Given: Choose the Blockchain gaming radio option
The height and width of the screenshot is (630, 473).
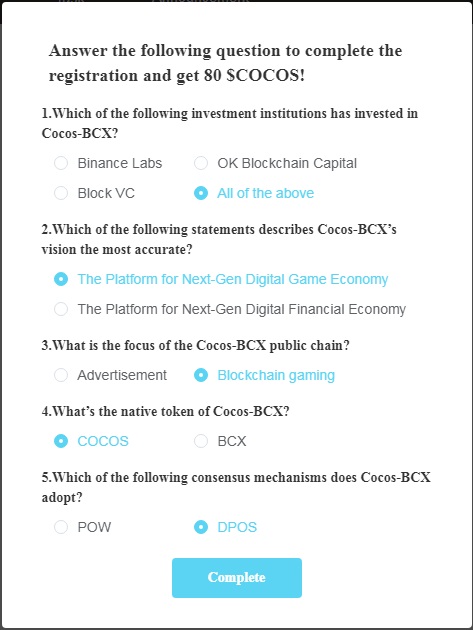Looking at the screenshot, I should [201, 375].
